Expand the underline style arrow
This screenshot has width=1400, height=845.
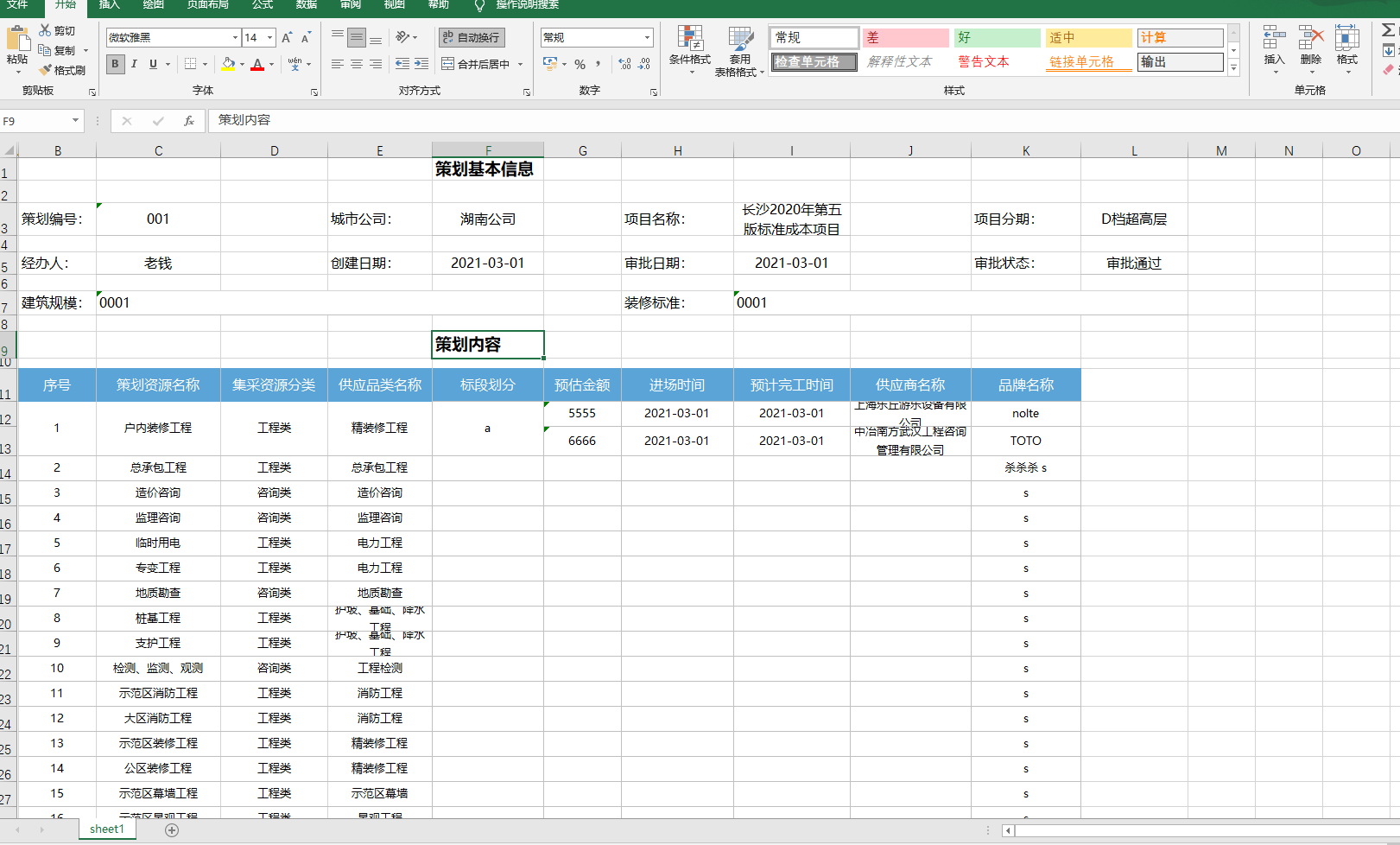click(166, 64)
